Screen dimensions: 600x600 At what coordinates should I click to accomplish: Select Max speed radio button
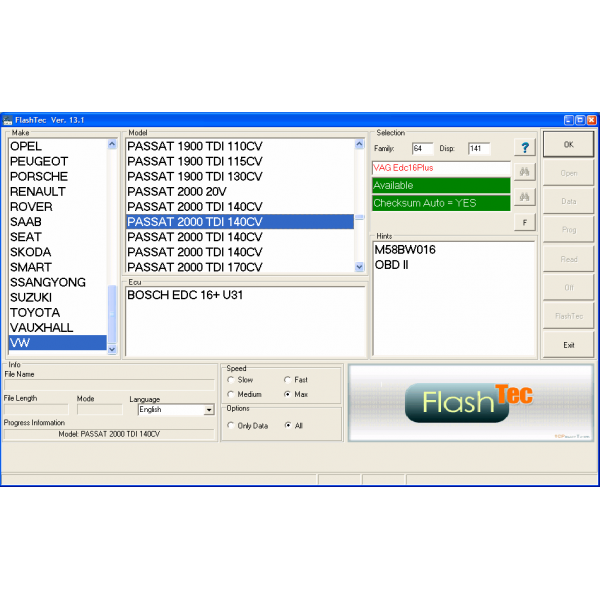pyautogui.click(x=287, y=394)
